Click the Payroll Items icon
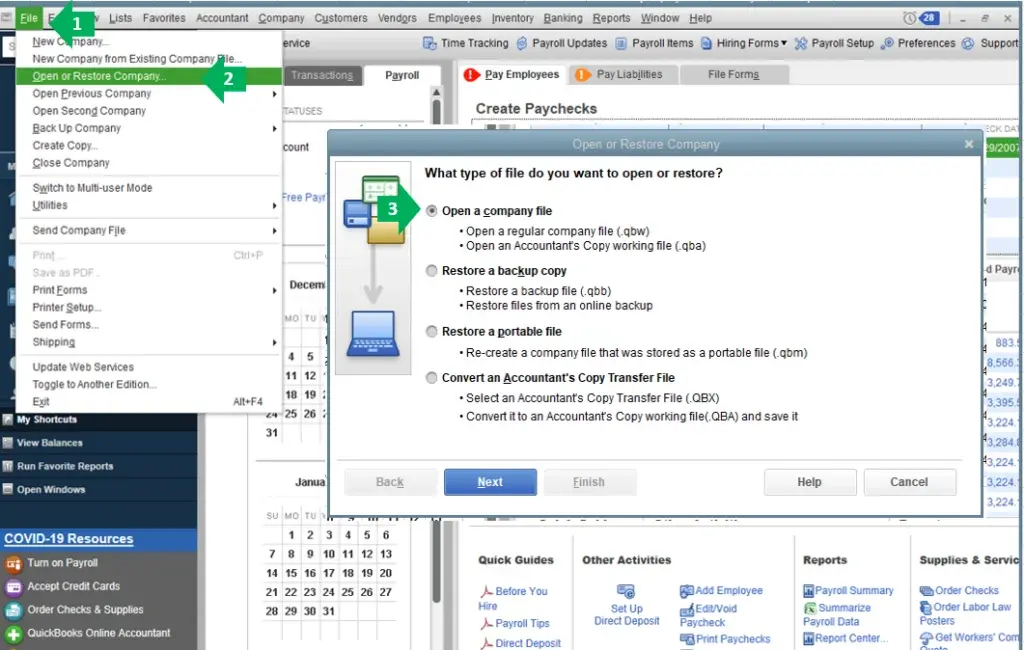Image resolution: width=1024 pixels, height=650 pixels. pyautogui.click(x=620, y=43)
